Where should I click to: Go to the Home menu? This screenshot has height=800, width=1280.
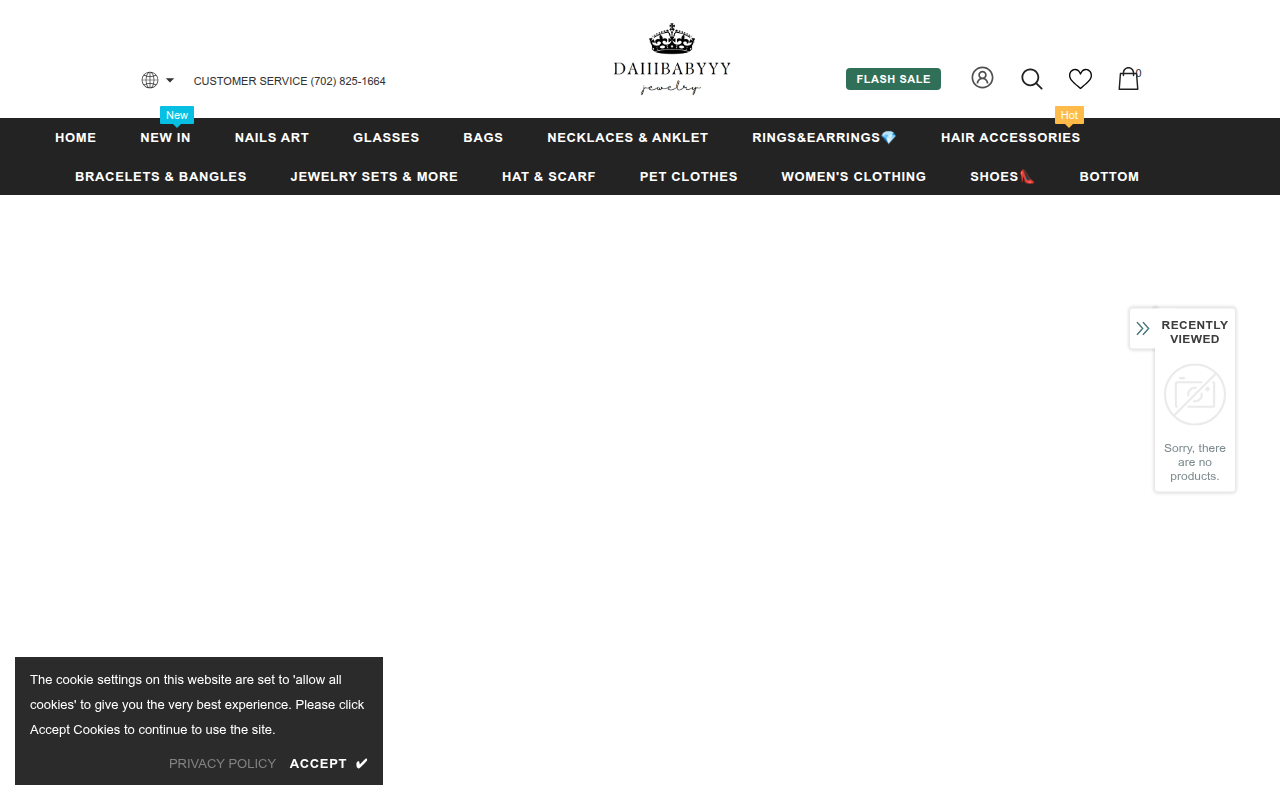(76, 138)
